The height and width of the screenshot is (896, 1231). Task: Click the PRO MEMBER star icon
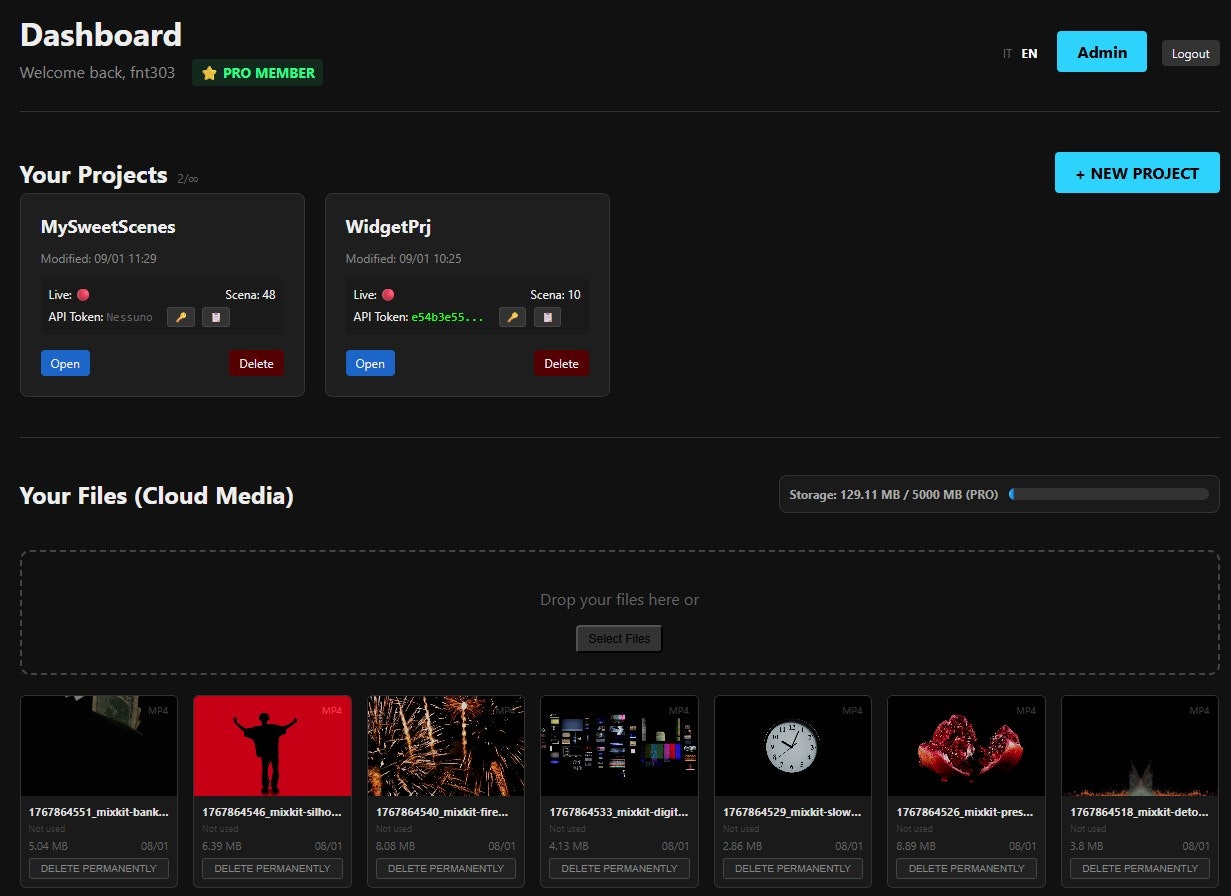click(x=211, y=72)
